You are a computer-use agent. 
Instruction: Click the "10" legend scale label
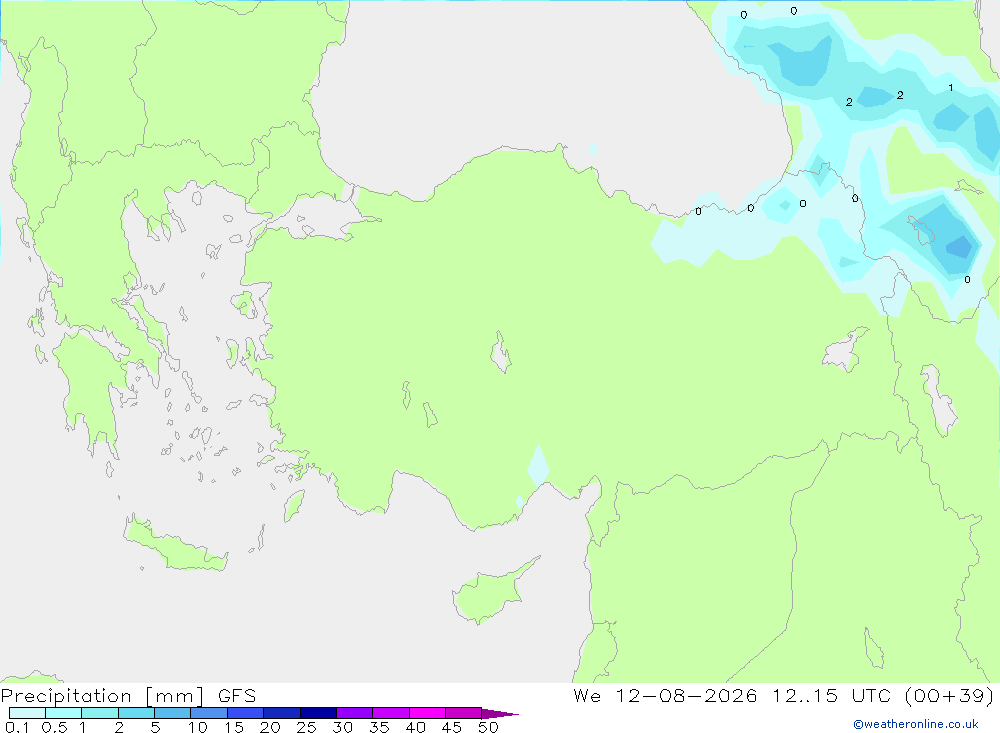(198, 727)
